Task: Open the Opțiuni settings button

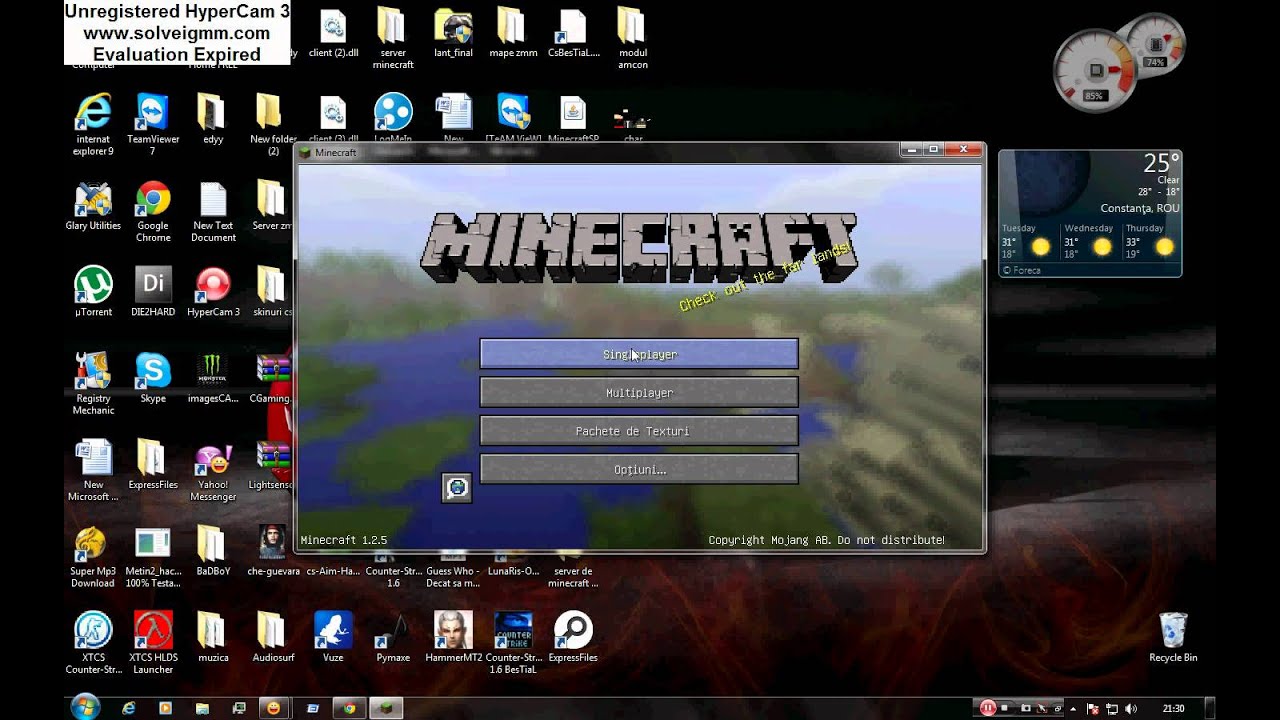Action: pos(639,469)
